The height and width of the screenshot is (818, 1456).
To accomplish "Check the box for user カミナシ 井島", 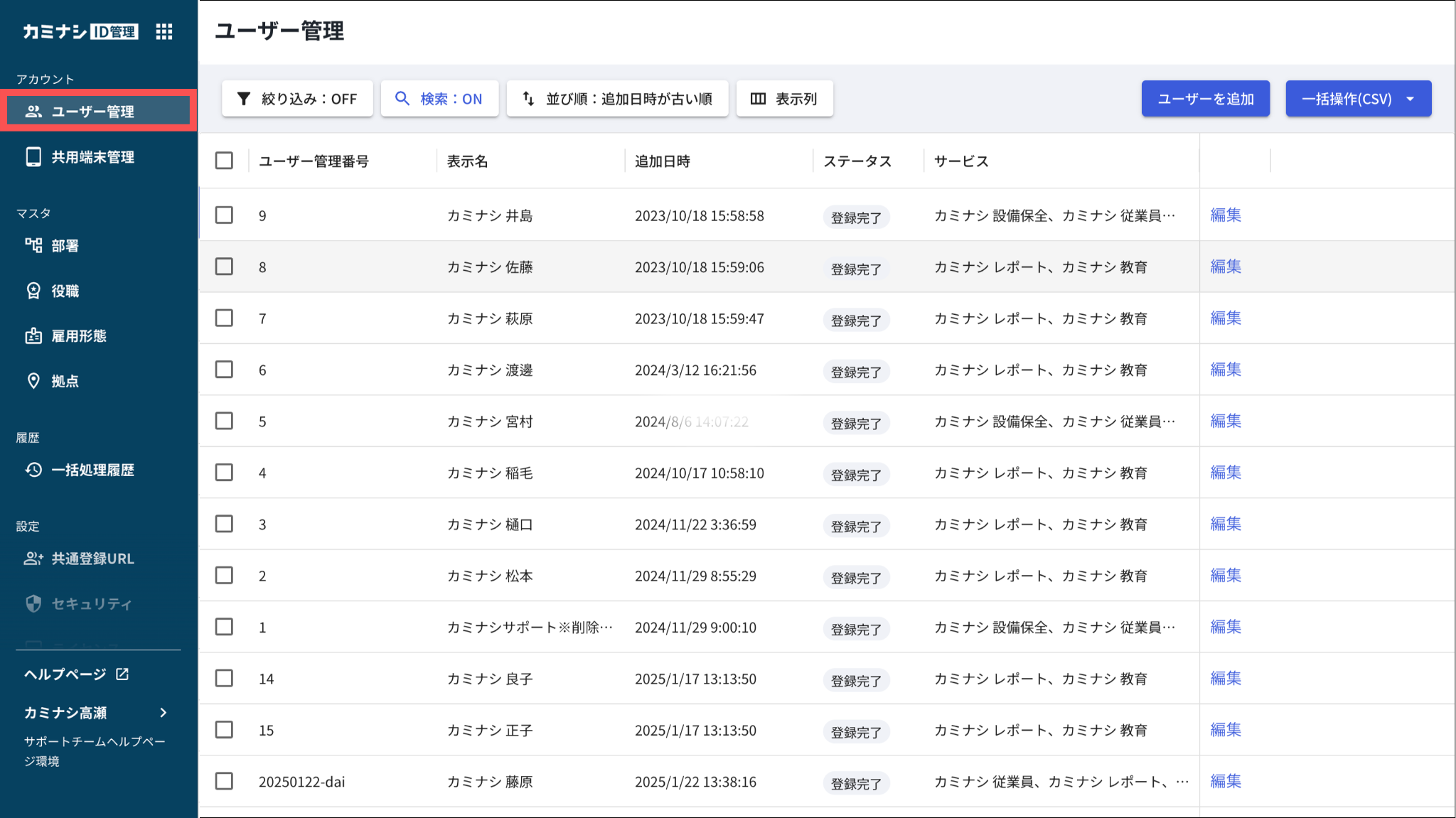I will [224, 215].
